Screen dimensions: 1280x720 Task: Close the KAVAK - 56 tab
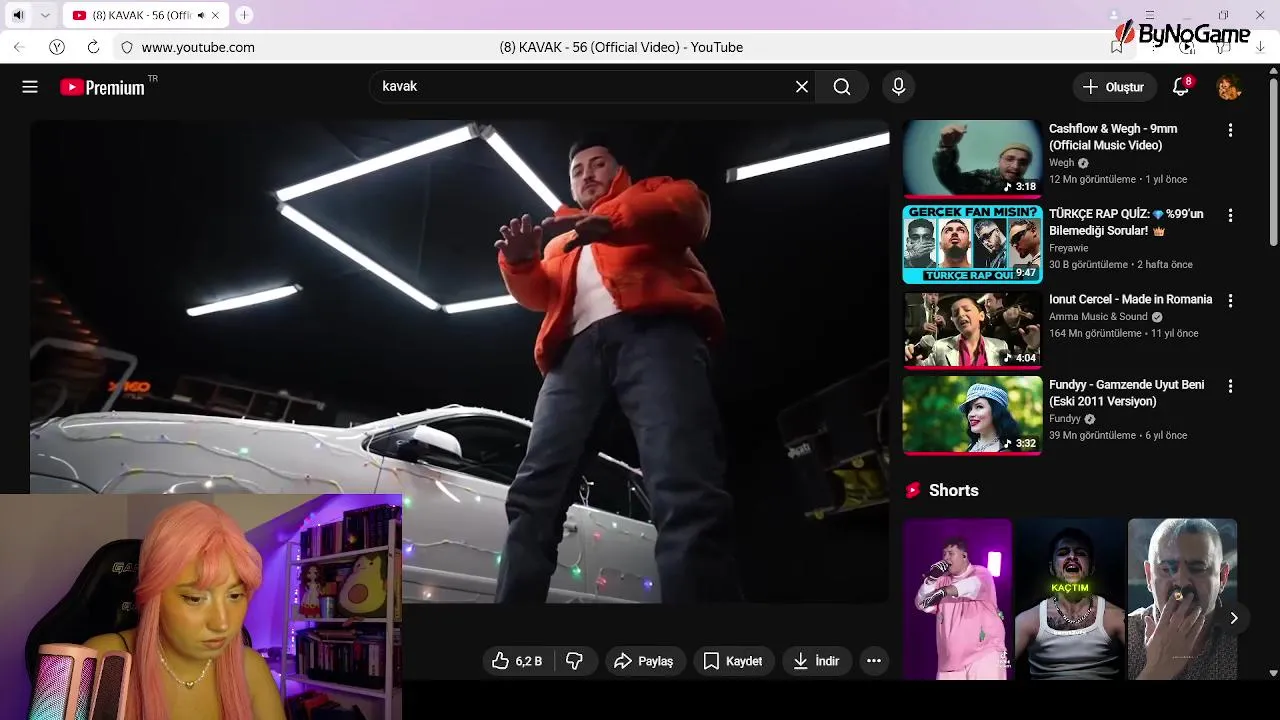pos(215,15)
